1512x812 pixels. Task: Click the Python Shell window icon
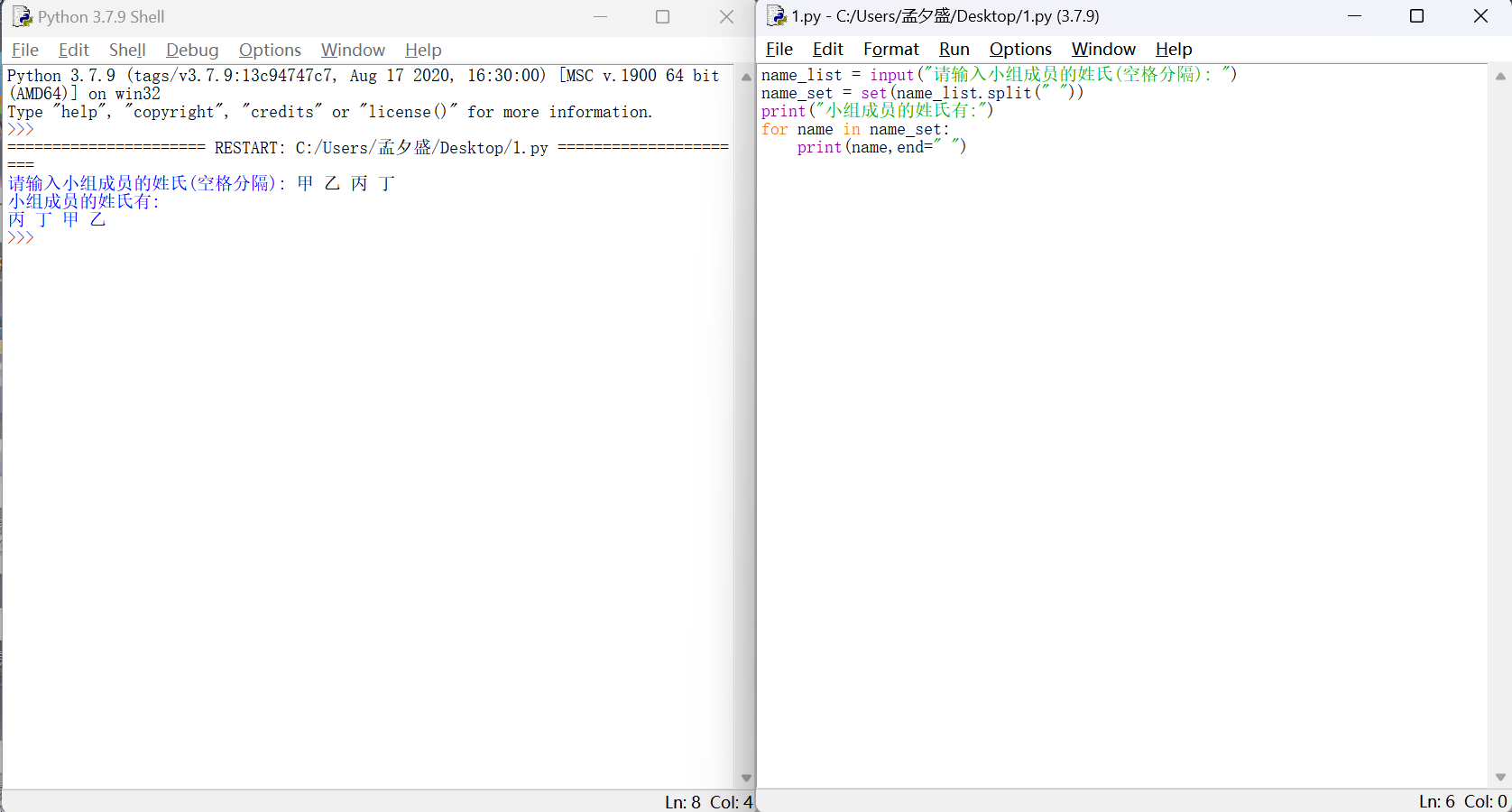(22, 17)
